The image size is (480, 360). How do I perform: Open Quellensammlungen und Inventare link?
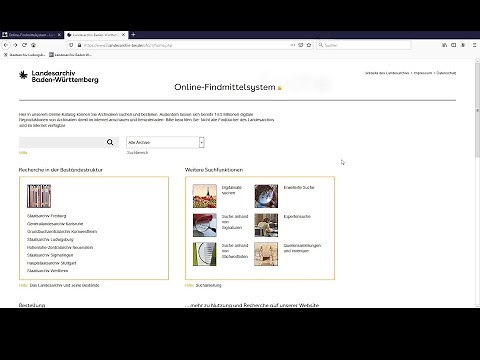point(302,248)
